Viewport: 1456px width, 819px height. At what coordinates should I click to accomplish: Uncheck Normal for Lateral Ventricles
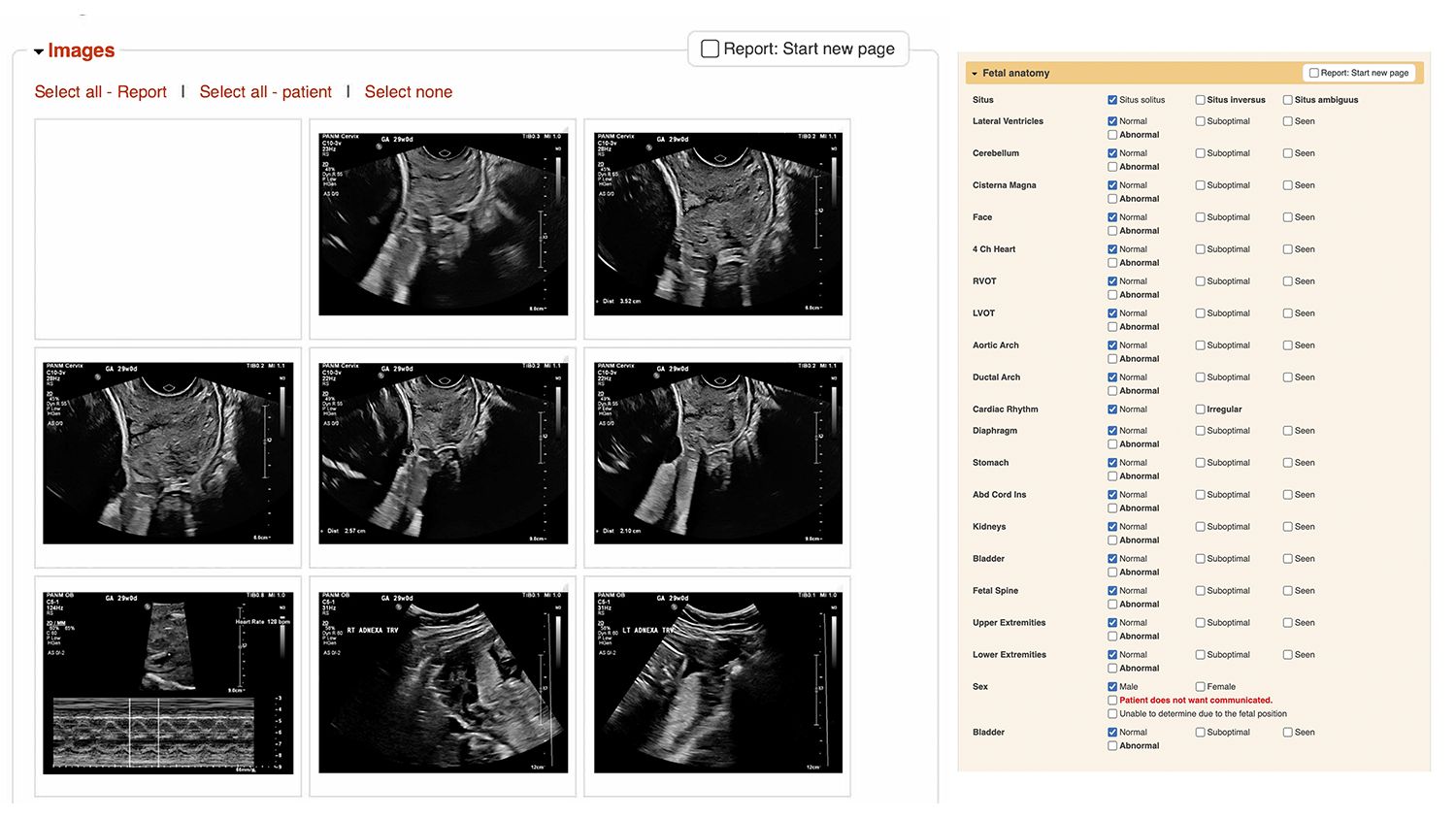(1112, 121)
